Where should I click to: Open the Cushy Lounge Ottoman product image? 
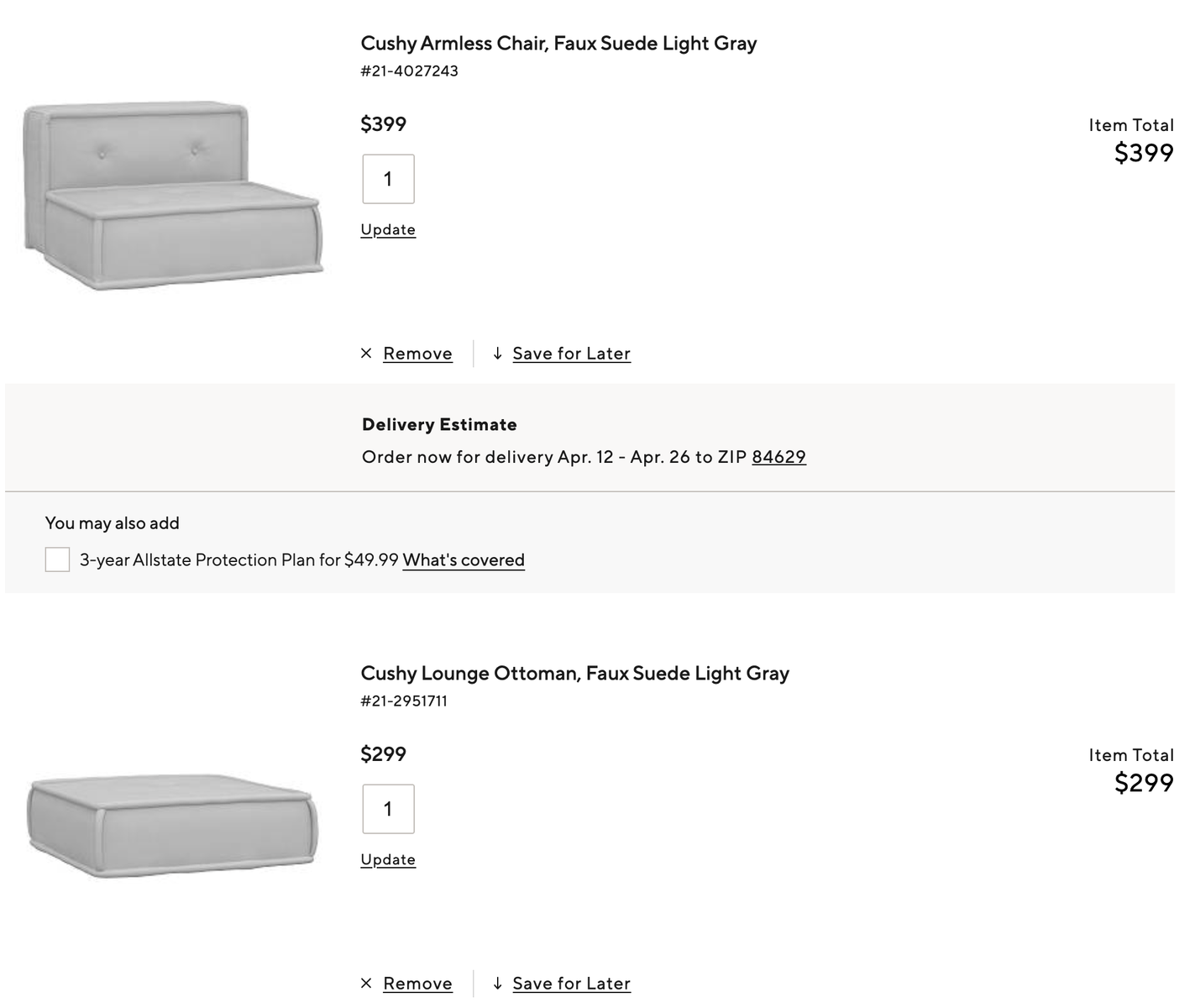pyautogui.click(x=172, y=827)
